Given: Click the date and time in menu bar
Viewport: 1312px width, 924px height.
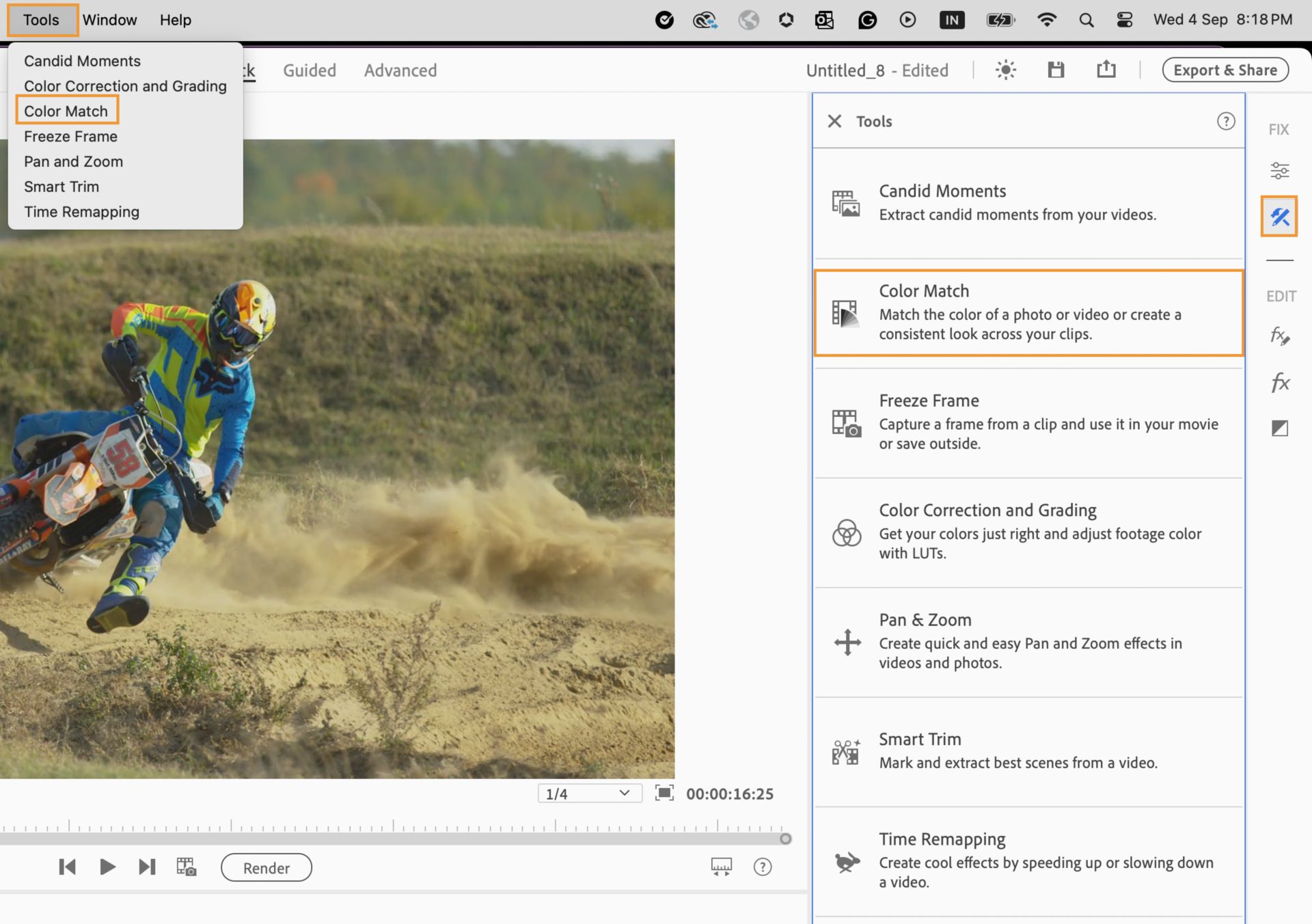Looking at the screenshot, I should pos(1222,19).
